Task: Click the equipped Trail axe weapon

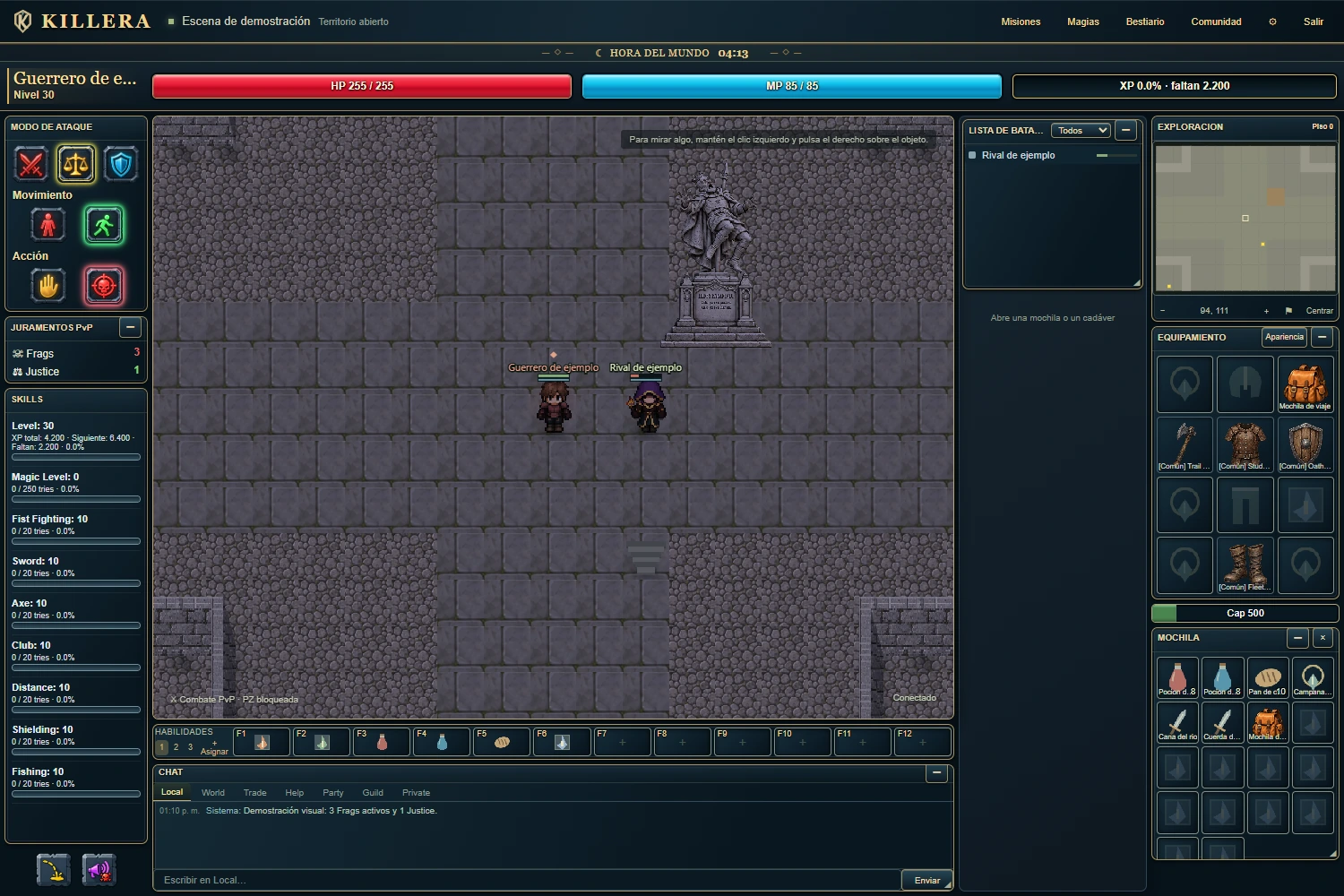Action: (x=1185, y=444)
